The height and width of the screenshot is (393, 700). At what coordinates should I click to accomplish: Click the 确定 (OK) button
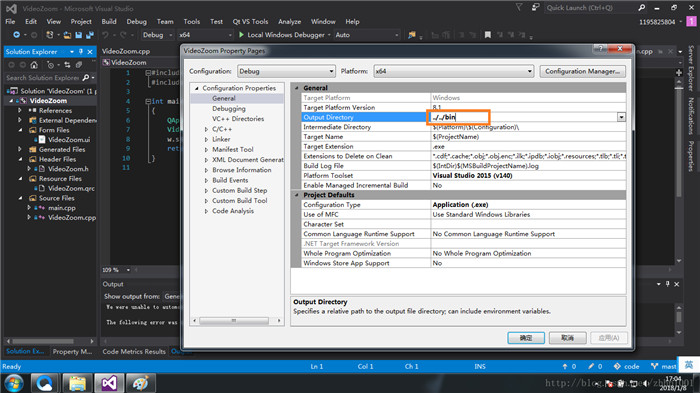click(526, 338)
